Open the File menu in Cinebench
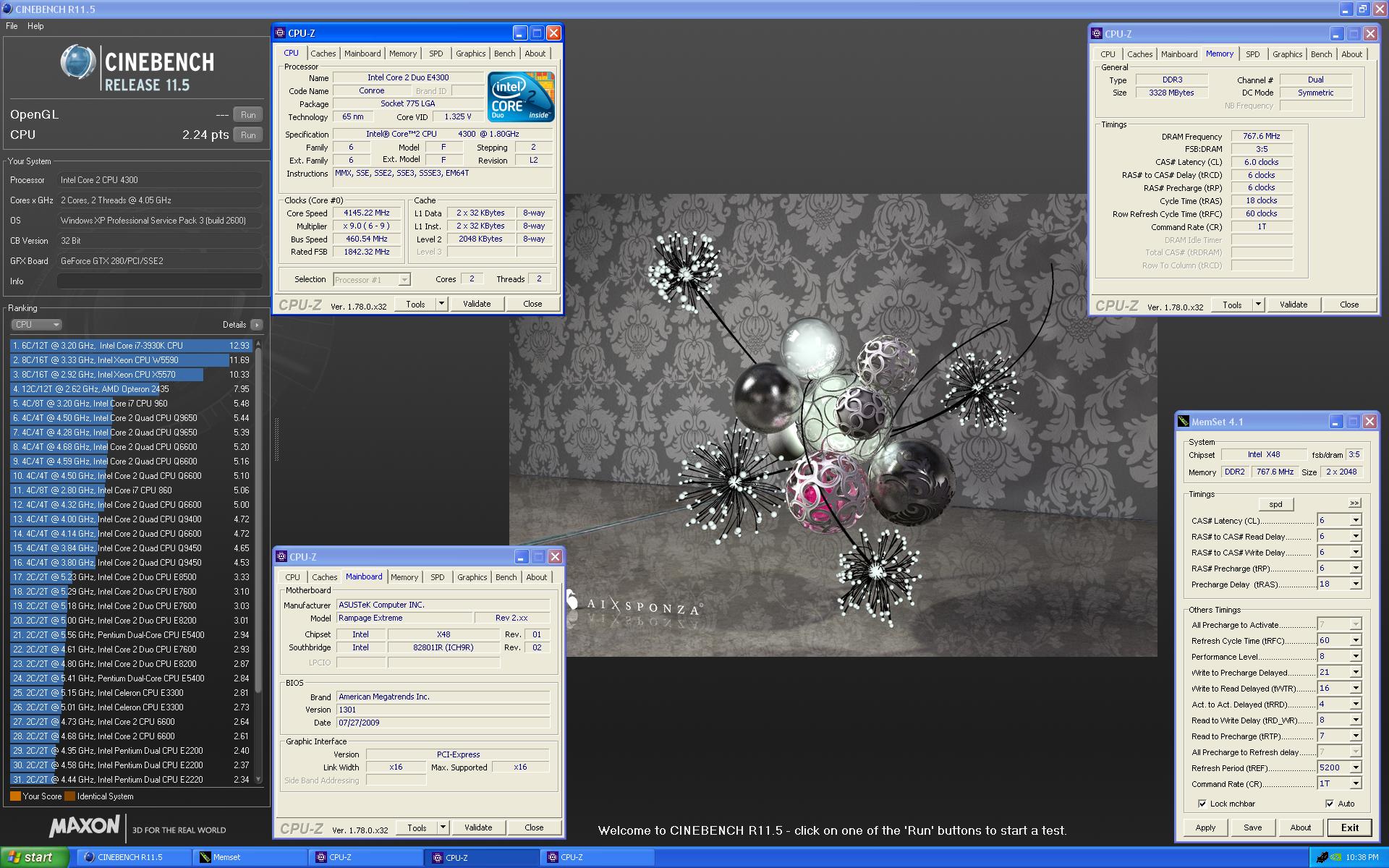Image resolution: width=1389 pixels, height=868 pixels. 12,26
